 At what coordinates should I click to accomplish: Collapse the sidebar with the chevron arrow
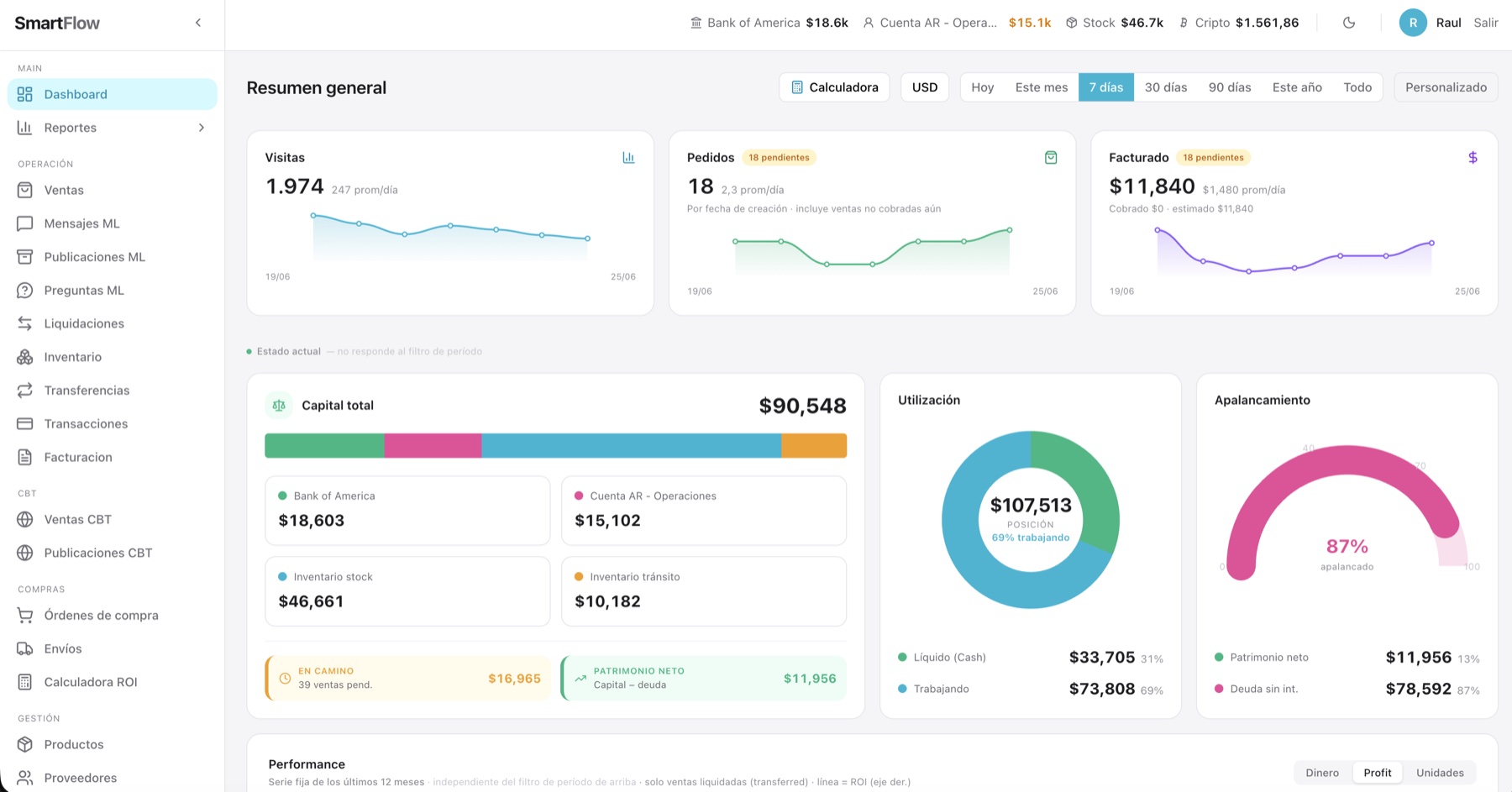pyautogui.click(x=198, y=23)
